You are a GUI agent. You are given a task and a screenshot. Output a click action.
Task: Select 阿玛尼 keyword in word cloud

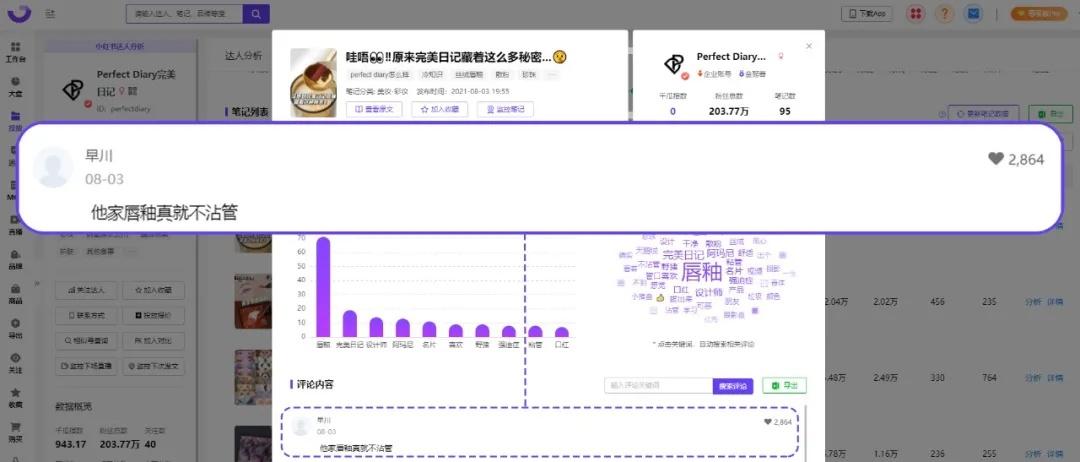click(720, 253)
